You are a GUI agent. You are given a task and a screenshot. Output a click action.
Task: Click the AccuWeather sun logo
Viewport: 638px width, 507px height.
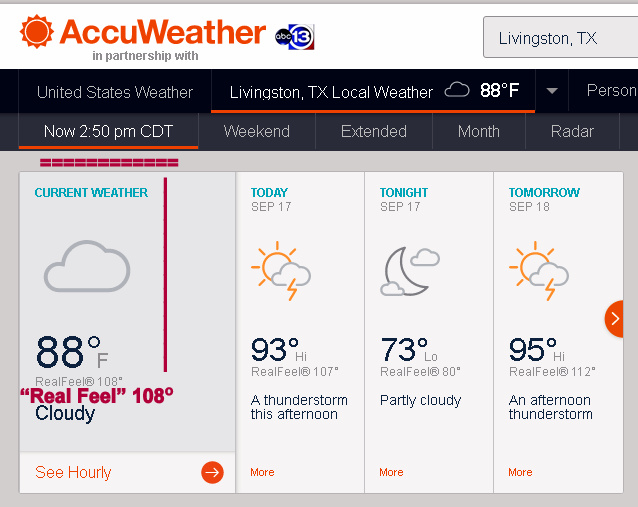(37, 31)
